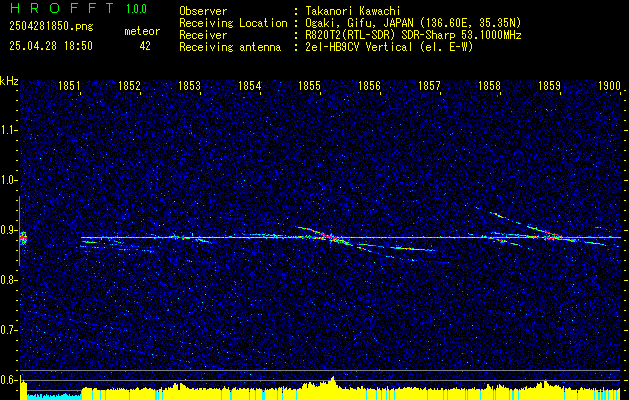Click the 0.9 kHz frequency label
Screen dimensions: 629x400
pyautogui.click(x=7, y=230)
